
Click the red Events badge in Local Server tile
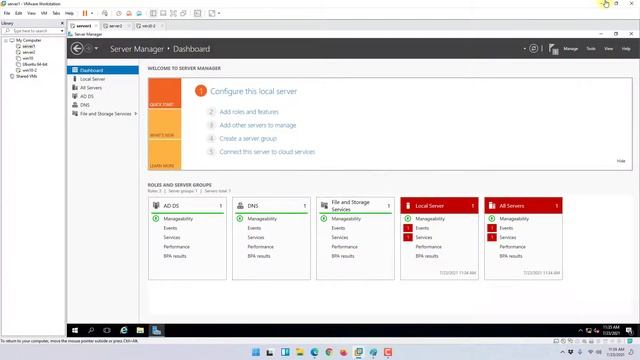tap(408, 228)
